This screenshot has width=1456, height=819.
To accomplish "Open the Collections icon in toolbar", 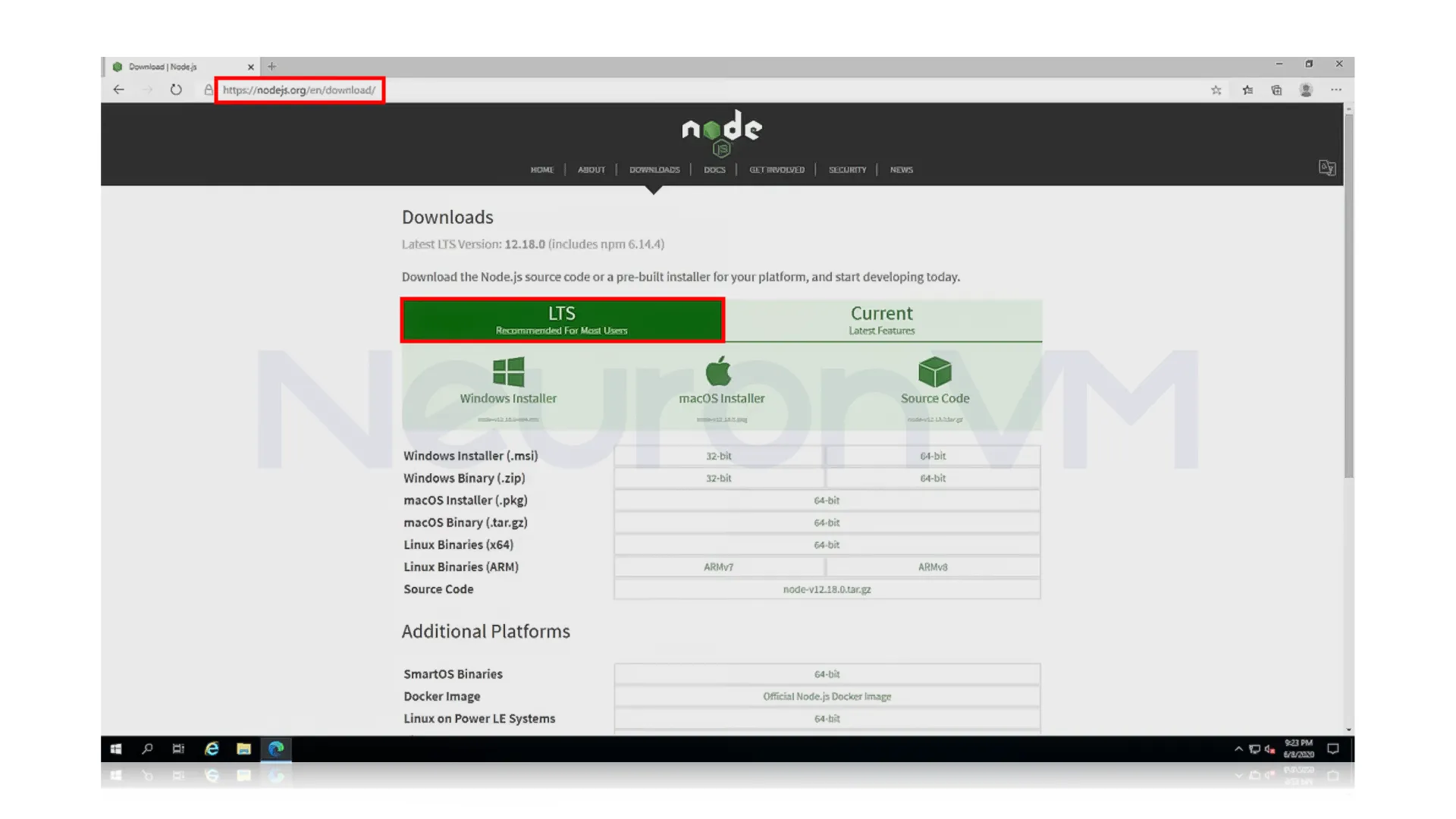I will tap(1277, 90).
